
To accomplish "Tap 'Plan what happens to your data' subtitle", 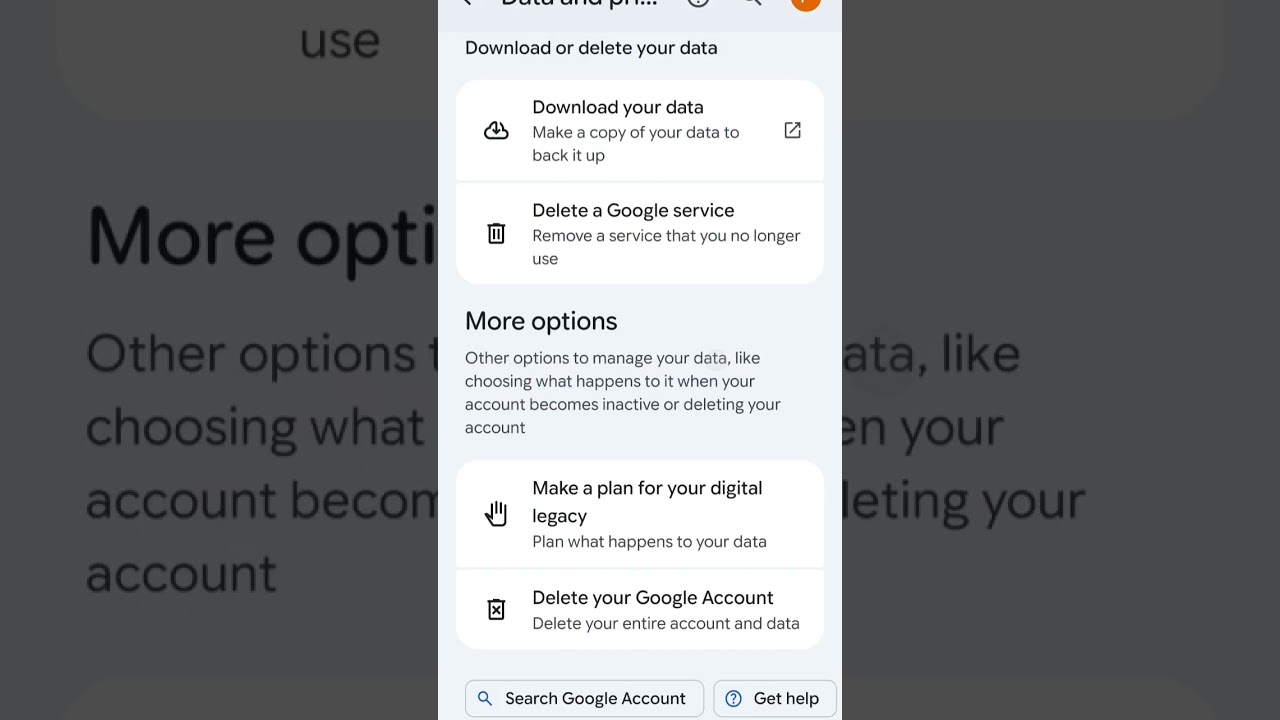I will click(x=649, y=542).
